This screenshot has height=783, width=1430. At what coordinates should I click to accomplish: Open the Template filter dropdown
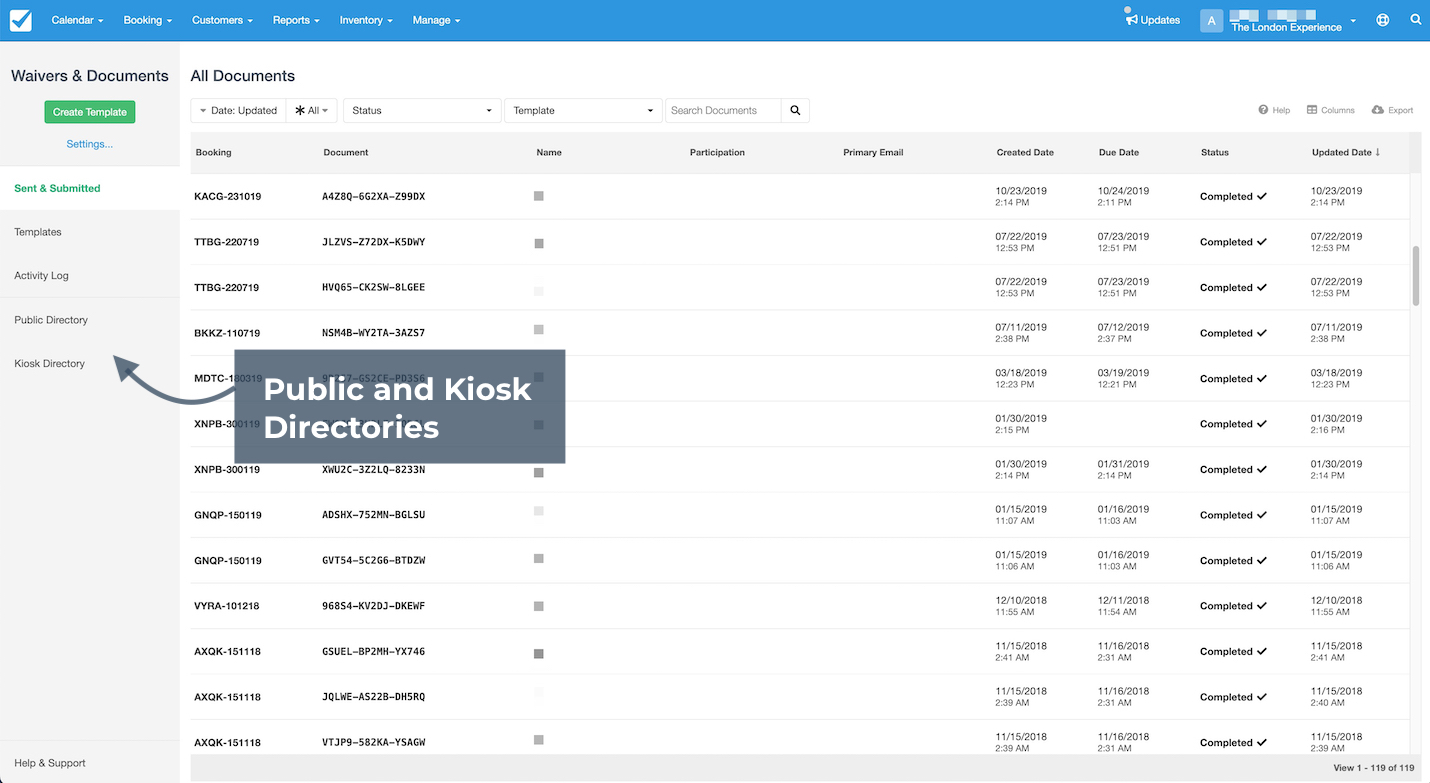click(x=583, y=111)
